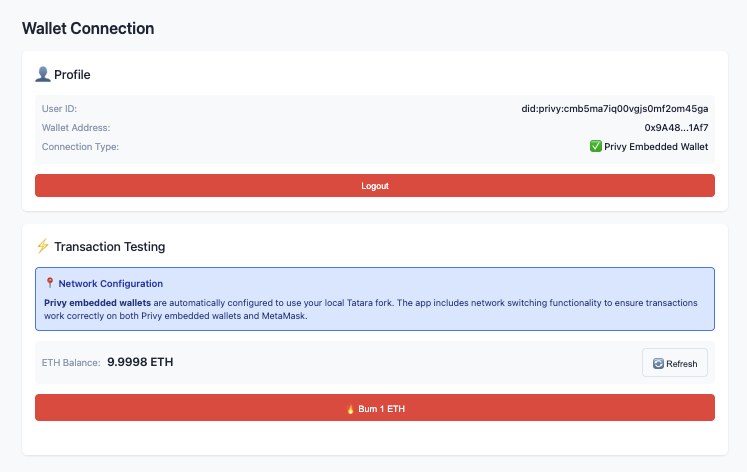
Task: Click the Logout button
Action: [x=375, y=186]
